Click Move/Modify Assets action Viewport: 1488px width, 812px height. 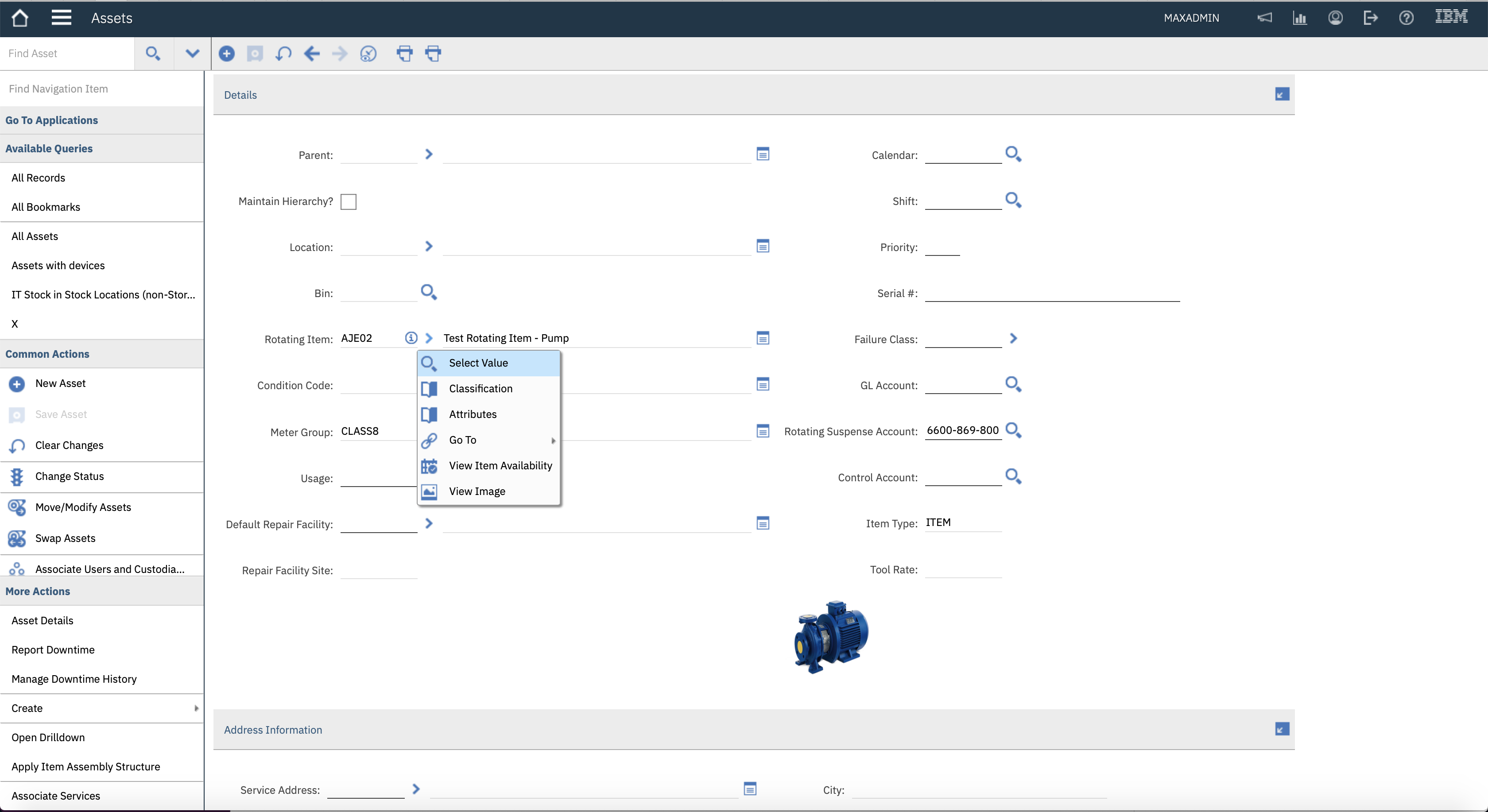(83, 507)
